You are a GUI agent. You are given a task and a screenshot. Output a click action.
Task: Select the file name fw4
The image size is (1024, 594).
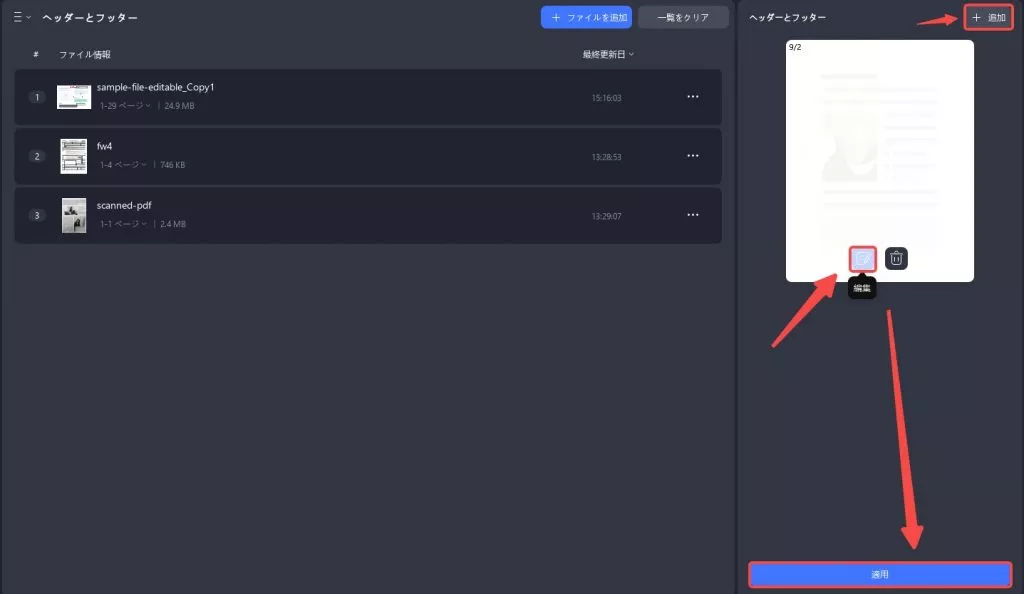click(104, 146)
